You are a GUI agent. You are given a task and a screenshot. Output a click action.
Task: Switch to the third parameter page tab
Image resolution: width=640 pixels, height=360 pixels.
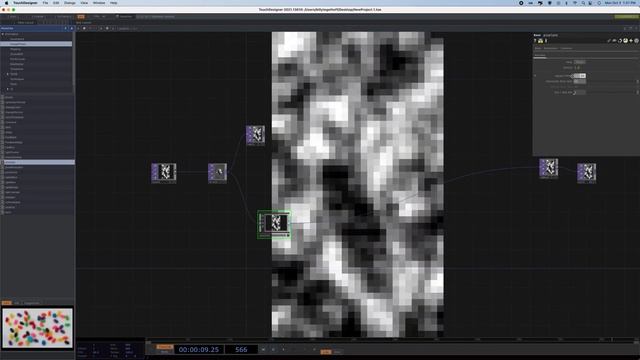(566, 48)
